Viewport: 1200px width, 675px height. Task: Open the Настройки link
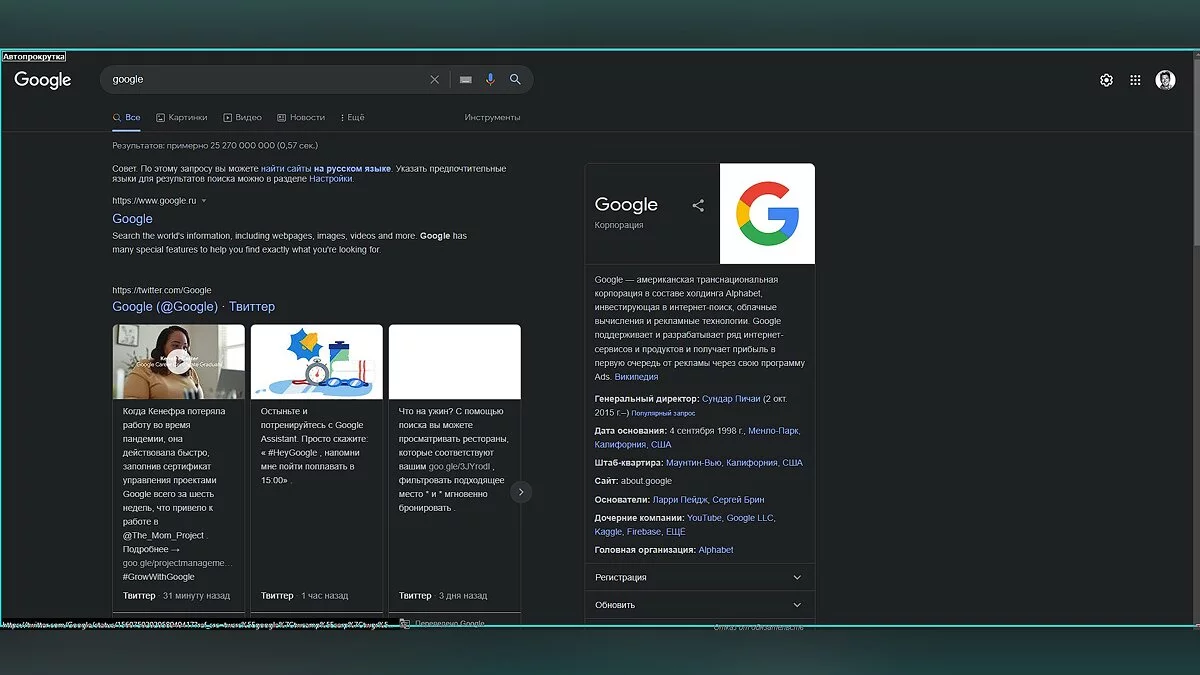click(330, 180)
